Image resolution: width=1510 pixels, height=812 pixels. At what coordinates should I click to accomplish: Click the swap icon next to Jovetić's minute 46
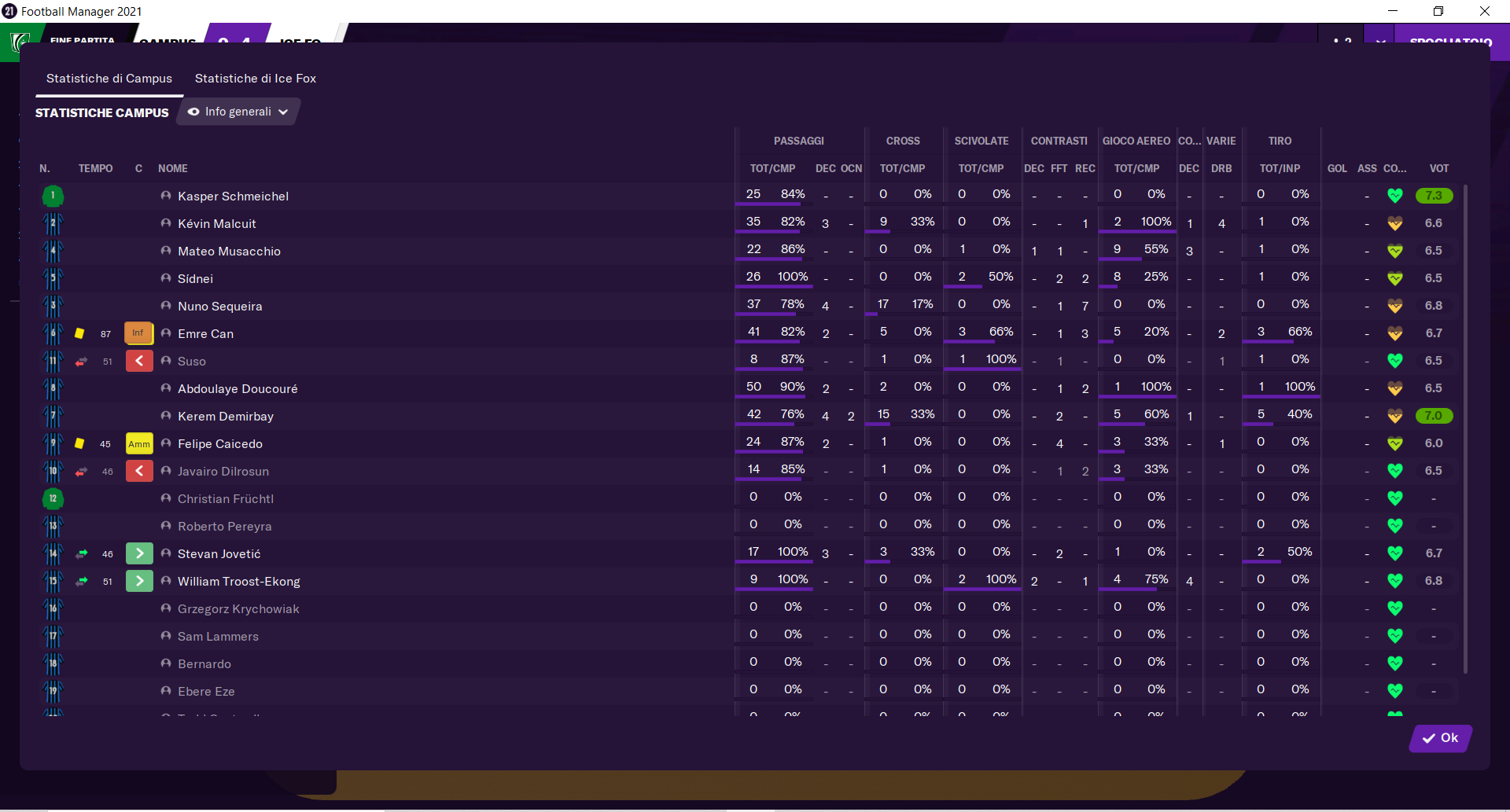click(x=81, y=554)
